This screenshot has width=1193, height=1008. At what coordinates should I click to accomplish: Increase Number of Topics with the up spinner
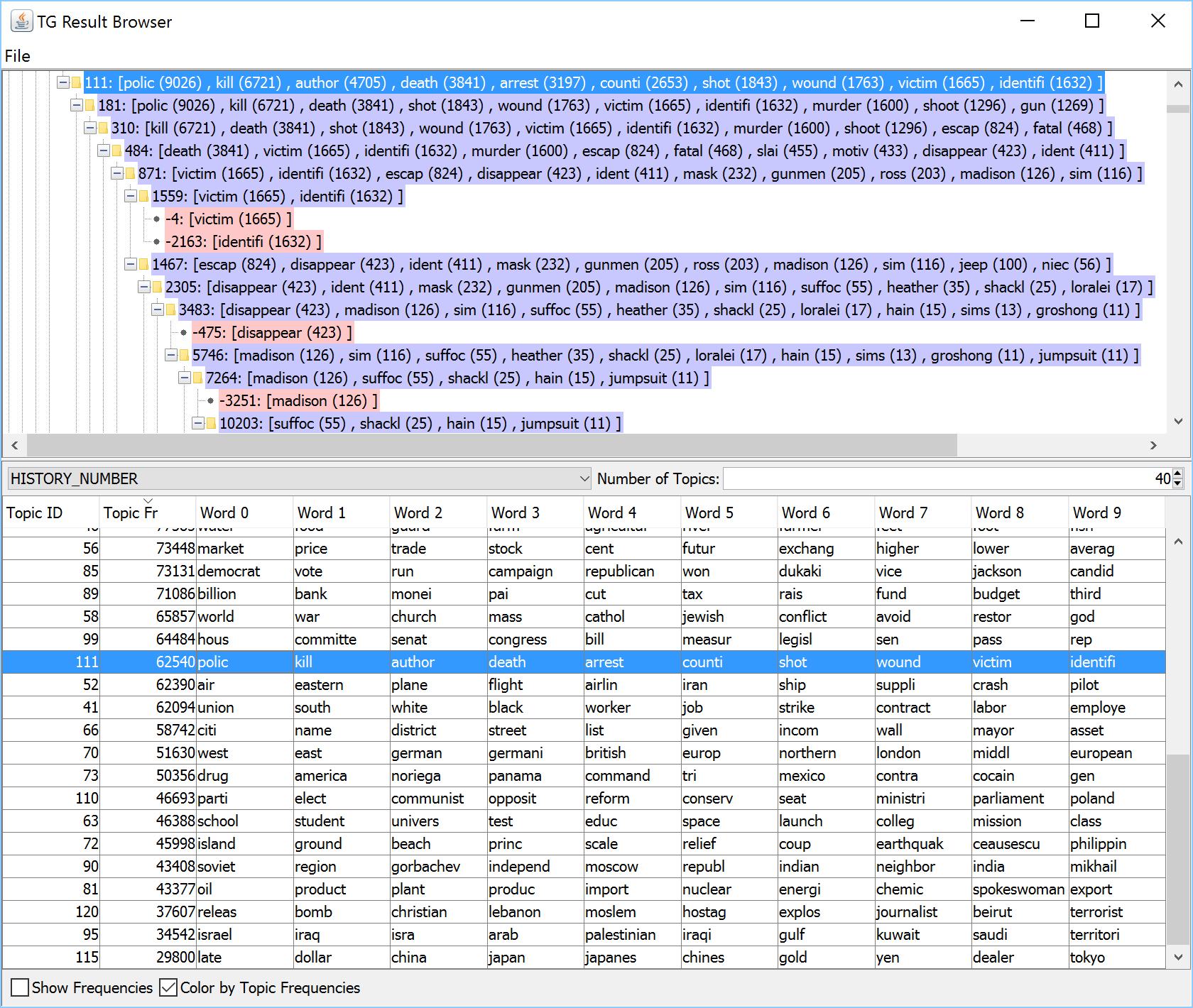(x=1178, y=473)
